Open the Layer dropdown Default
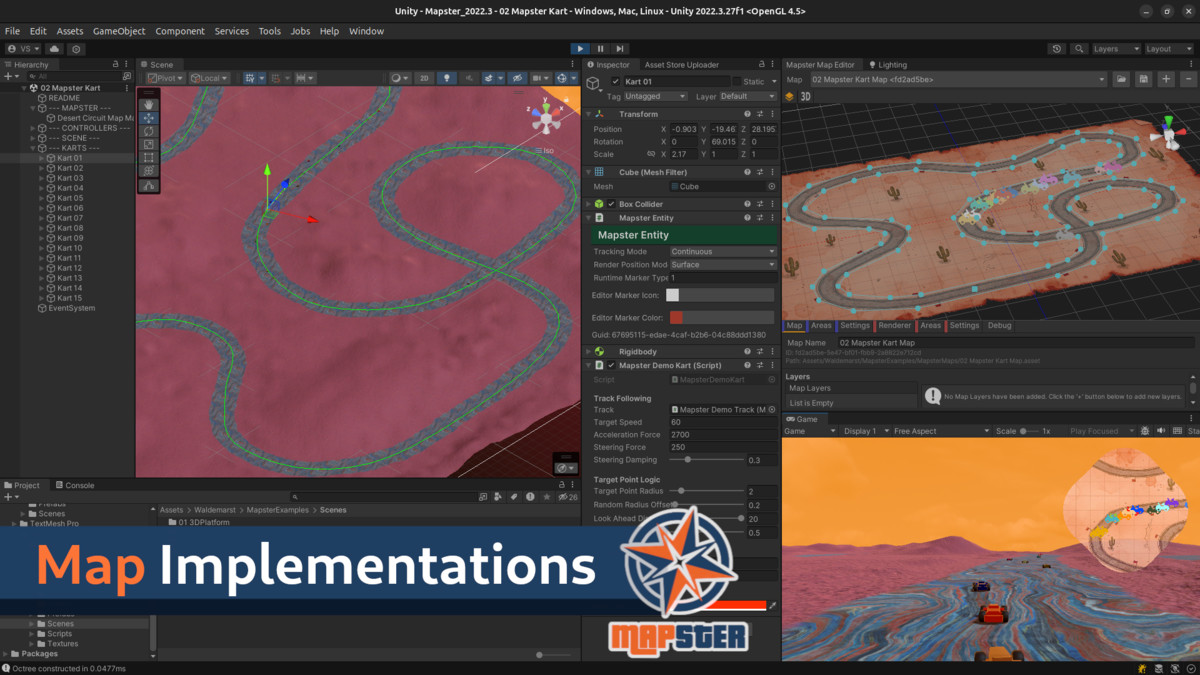The width and height of the screenshot is (1200, 675). pyautogui.click(x=748, y=96)
